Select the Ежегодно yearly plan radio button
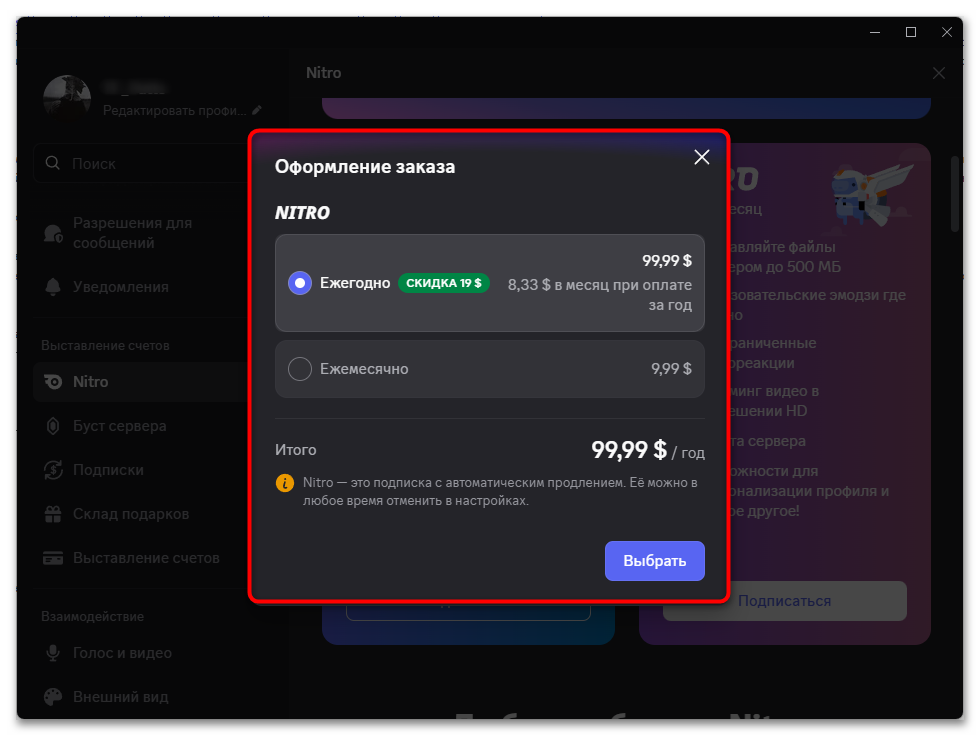This screenshot has height=736, width=980. [300, 283]
